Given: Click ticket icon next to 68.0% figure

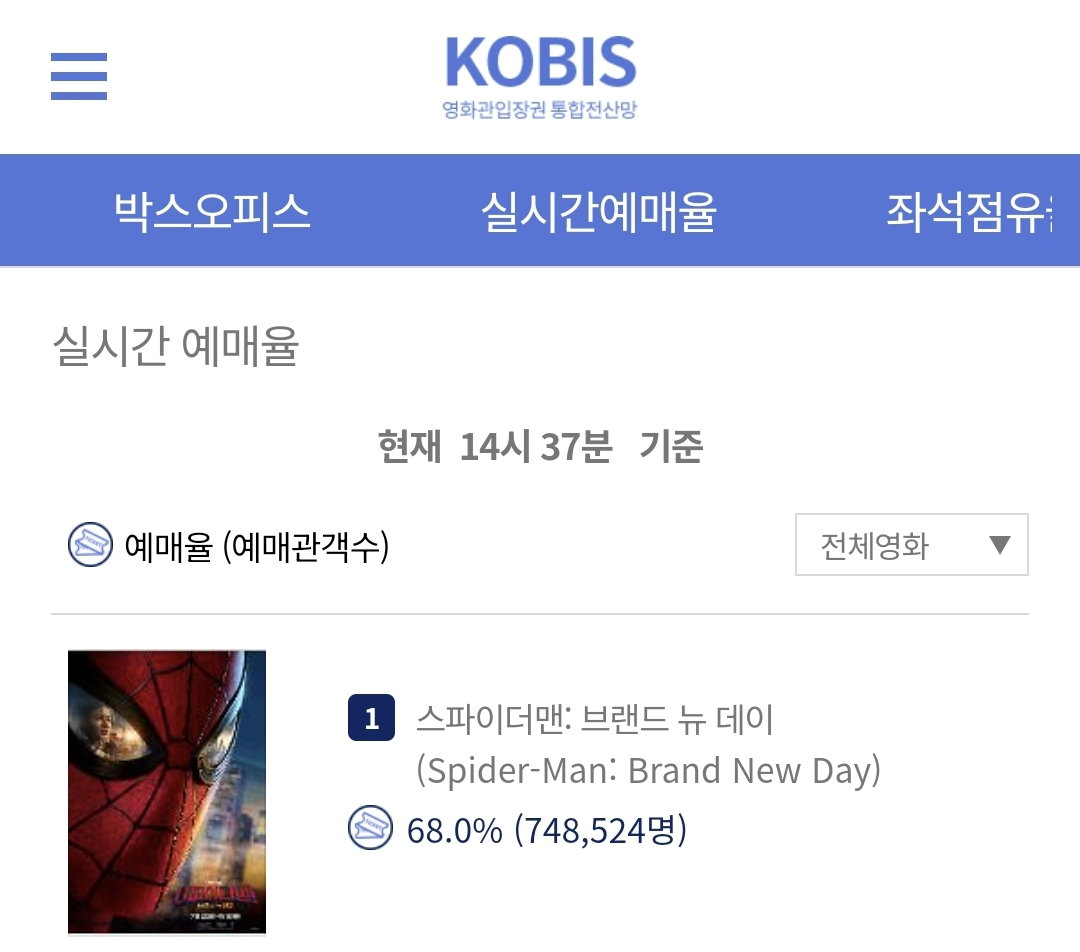Looking at the screenshot, I should (x=371, y=827).
